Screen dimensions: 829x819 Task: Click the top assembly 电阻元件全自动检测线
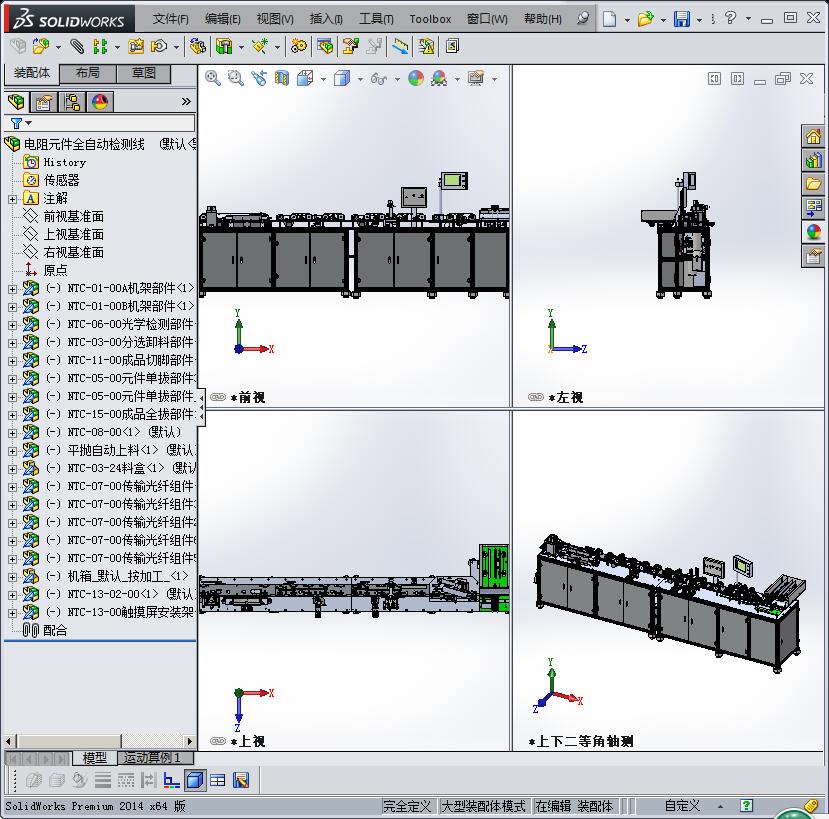tap(84, 144)
